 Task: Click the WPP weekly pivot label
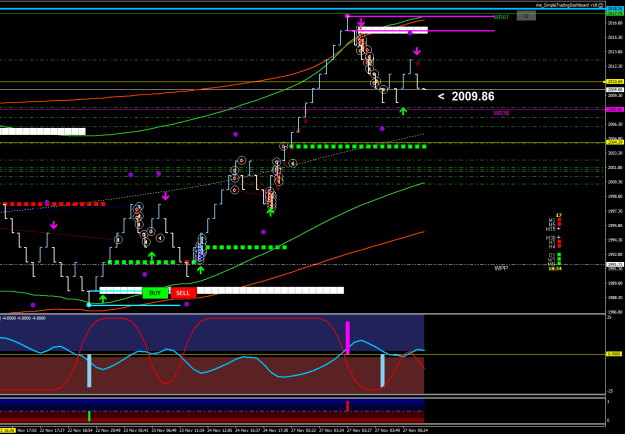(x=501, y=268)
